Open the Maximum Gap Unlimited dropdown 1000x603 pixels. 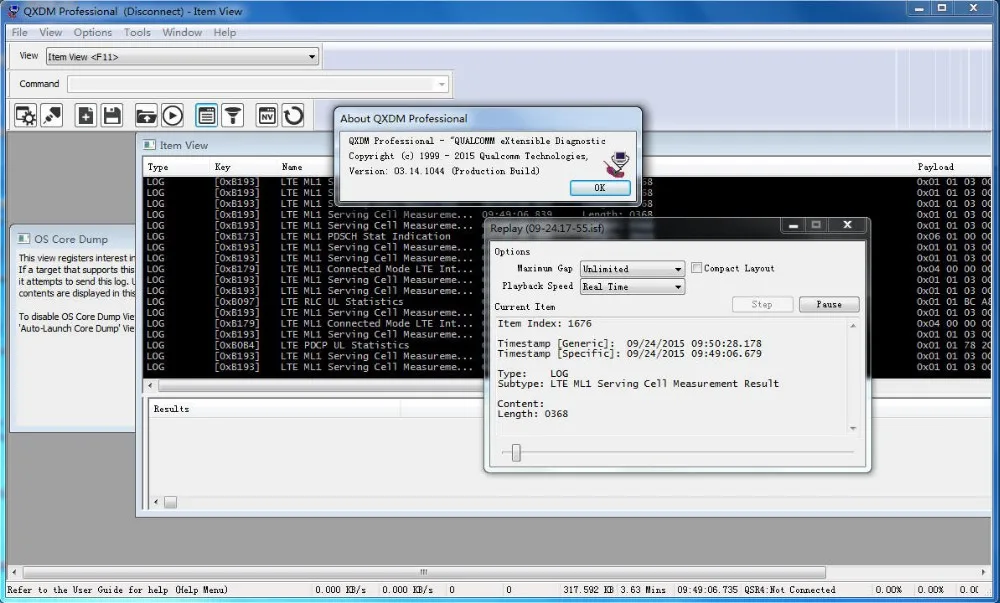click(x=632, y=268)
